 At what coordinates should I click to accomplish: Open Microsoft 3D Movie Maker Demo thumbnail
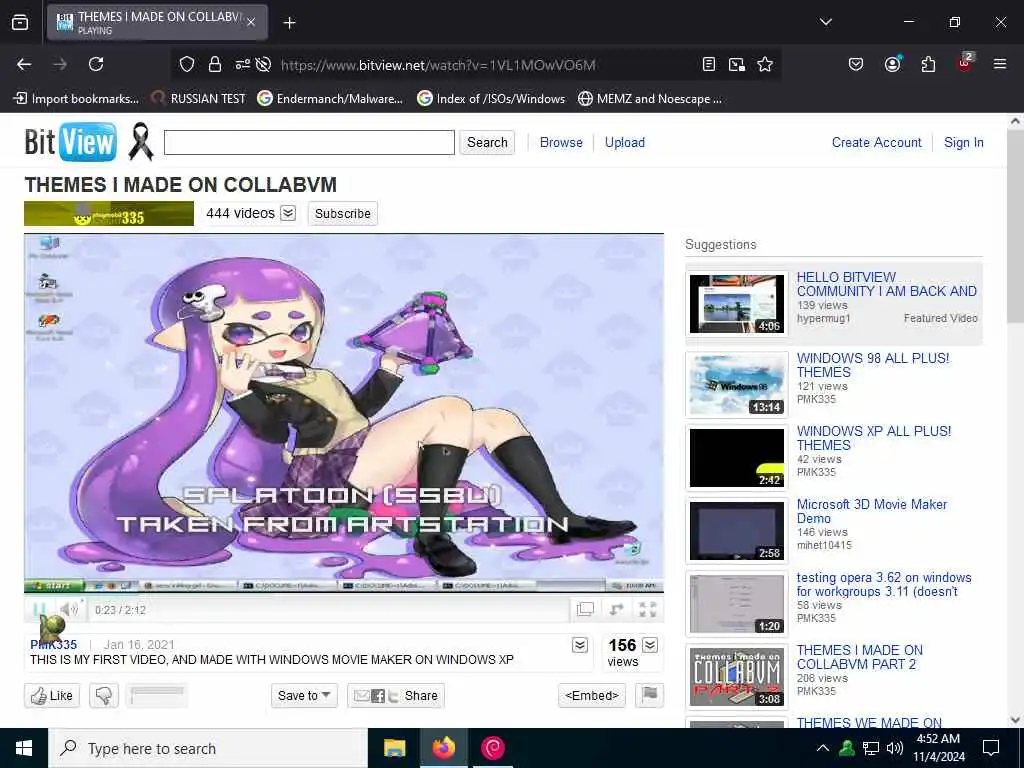[x=737, y=530]
